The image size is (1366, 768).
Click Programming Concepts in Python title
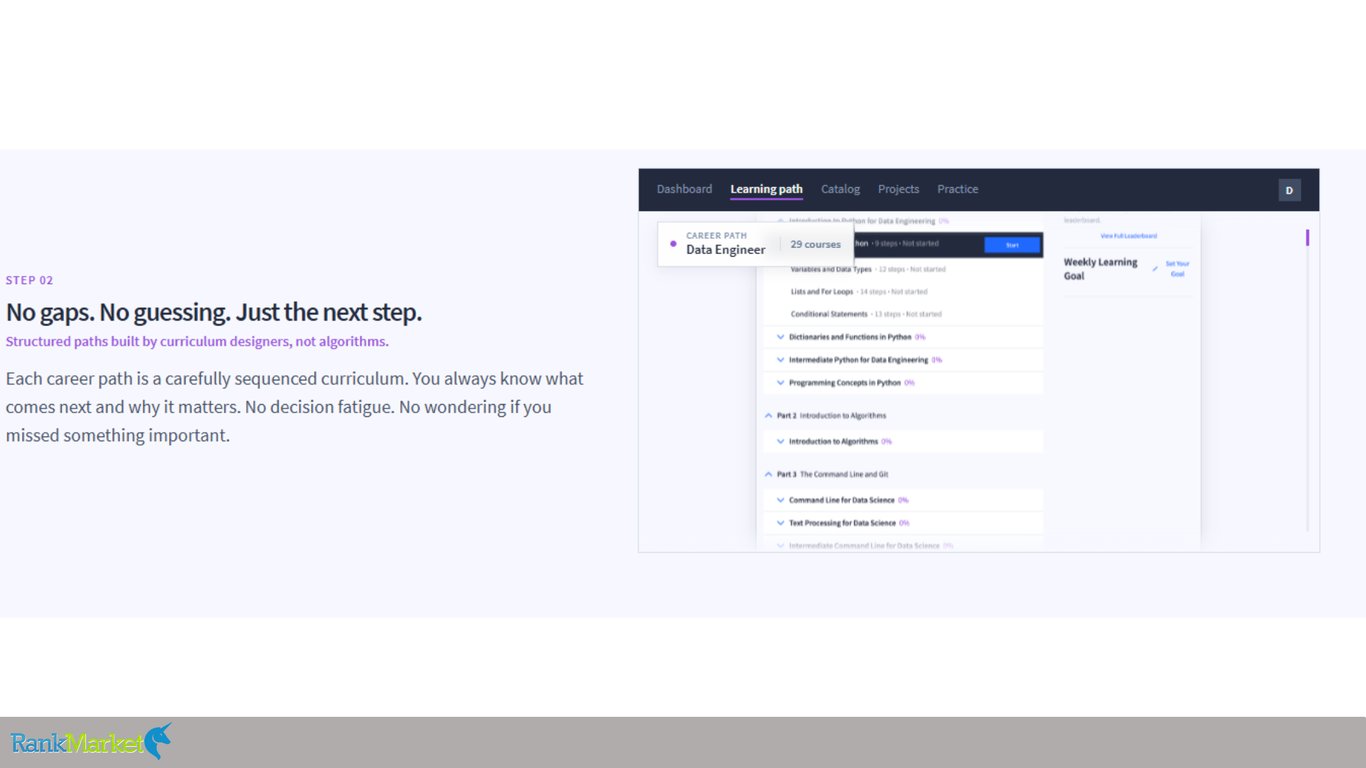[845, 383]
